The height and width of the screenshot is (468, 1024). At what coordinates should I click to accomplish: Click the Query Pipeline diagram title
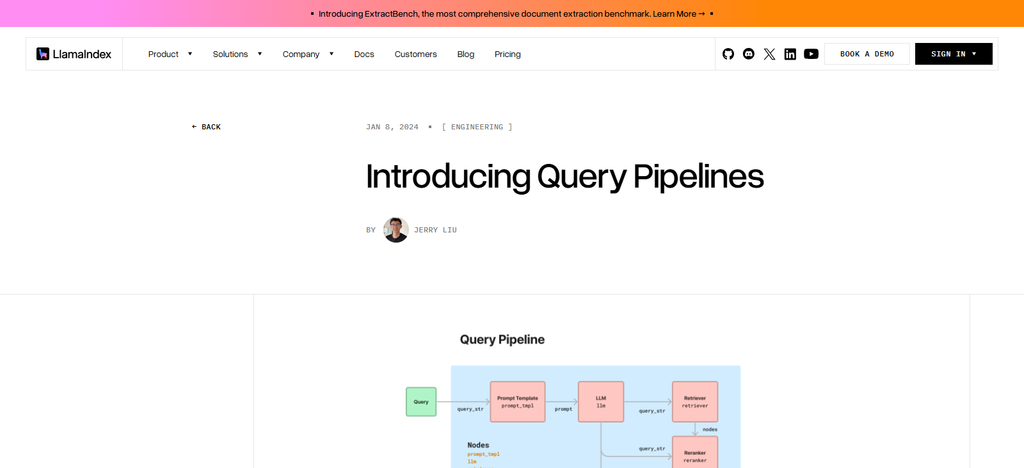pos(502,339)
